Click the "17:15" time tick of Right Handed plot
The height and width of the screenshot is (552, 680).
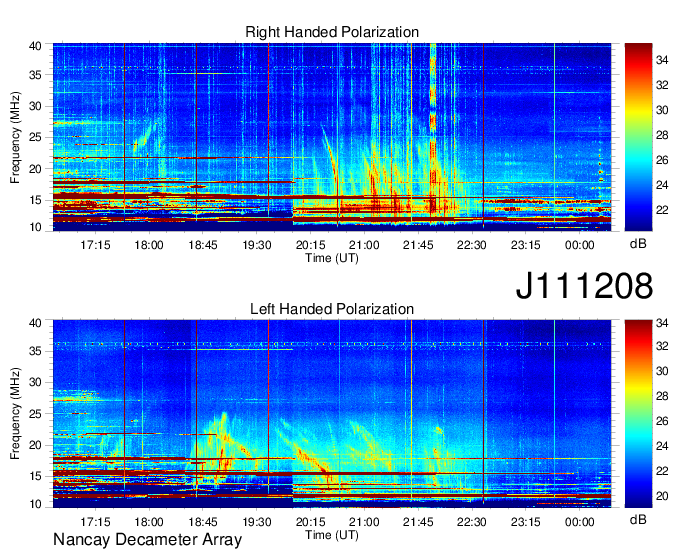(x=95, y=245)
